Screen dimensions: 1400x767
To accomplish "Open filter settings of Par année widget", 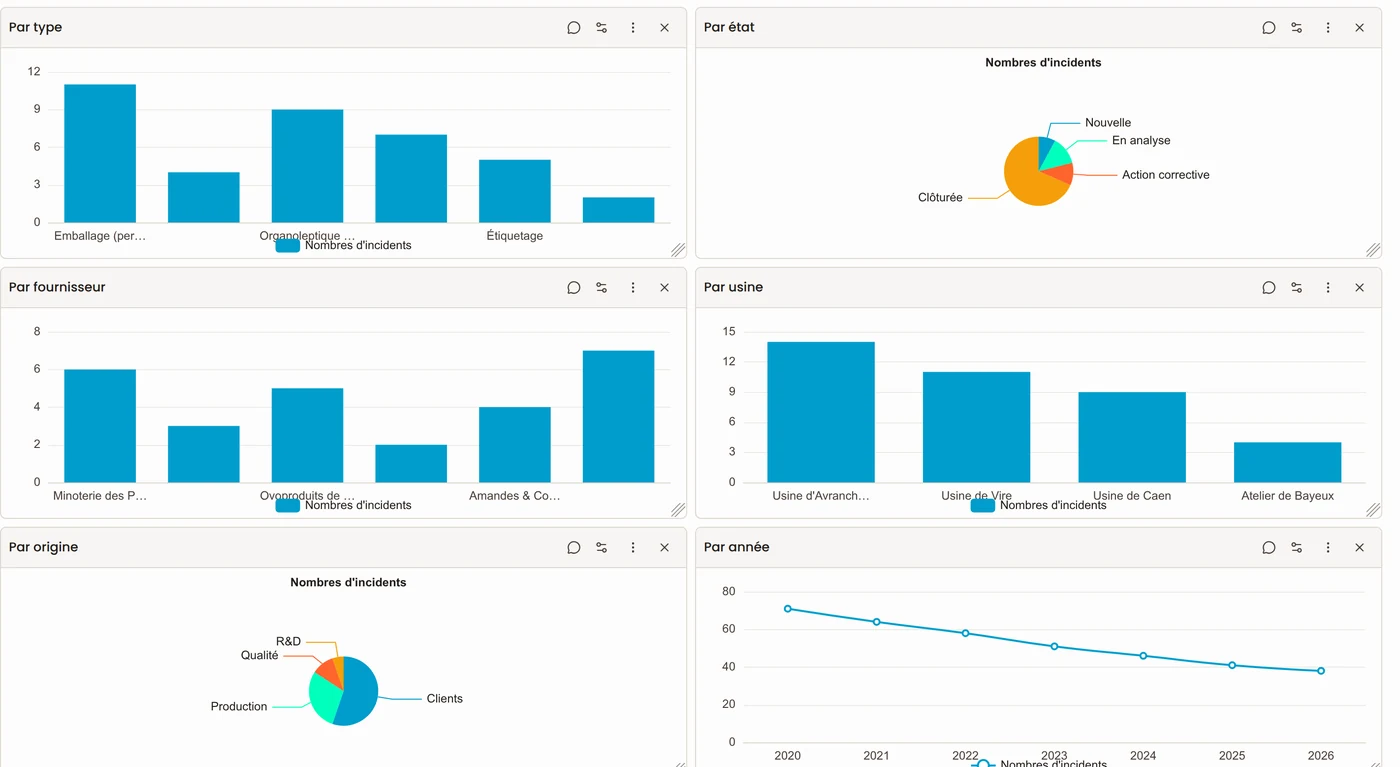I will [1297, 548].
